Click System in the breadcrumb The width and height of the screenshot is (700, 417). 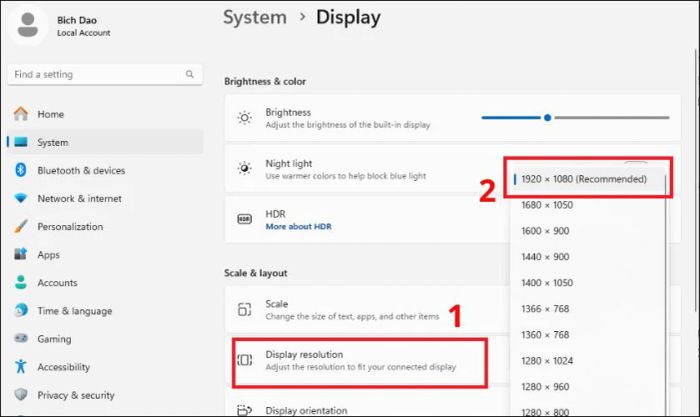254,17
